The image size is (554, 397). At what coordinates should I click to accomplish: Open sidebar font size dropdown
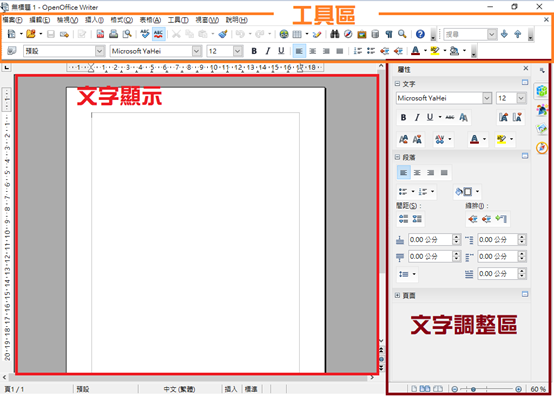(x=521, y=98)
